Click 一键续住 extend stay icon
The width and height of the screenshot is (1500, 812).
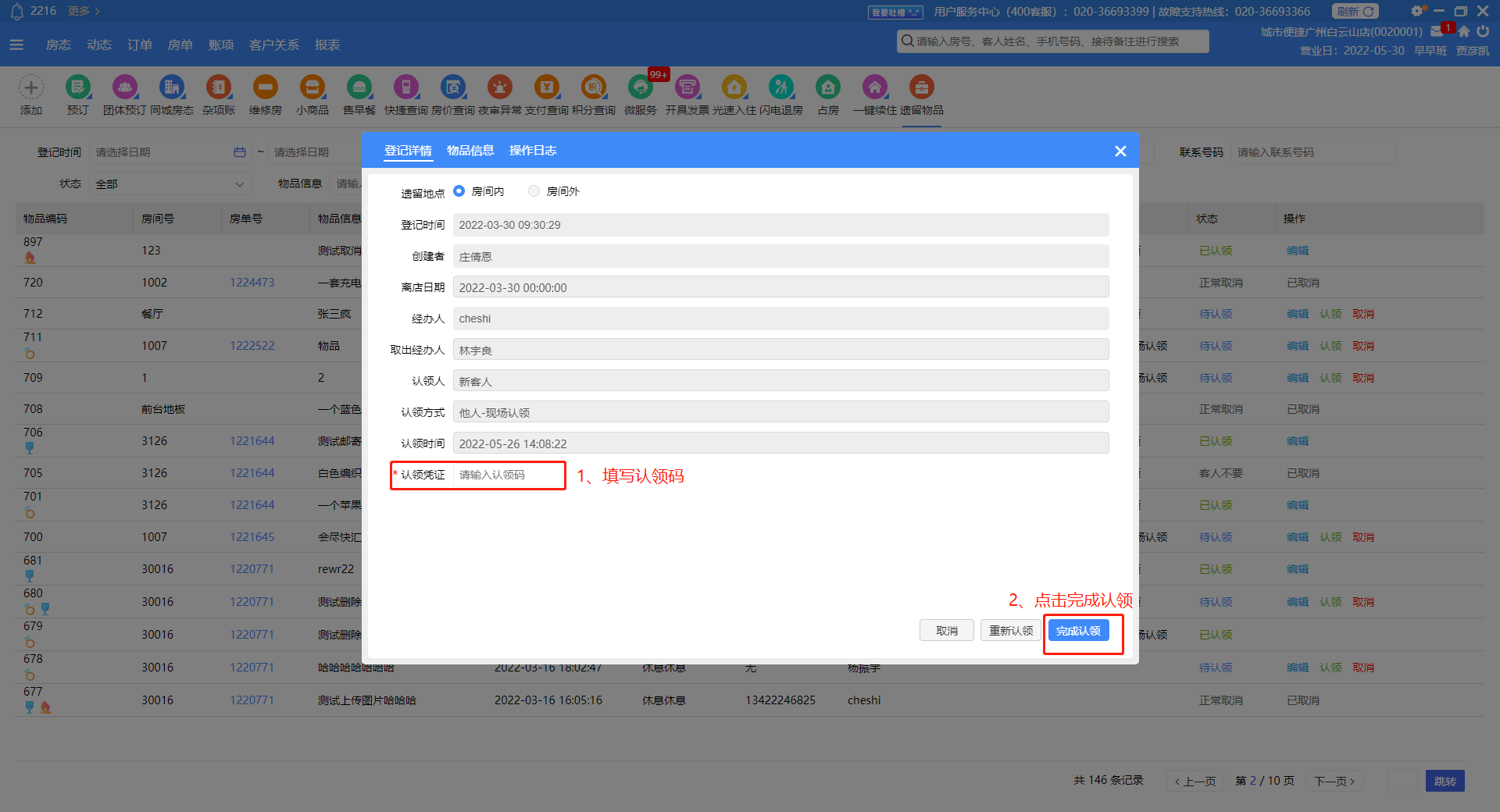click(875, 87)
